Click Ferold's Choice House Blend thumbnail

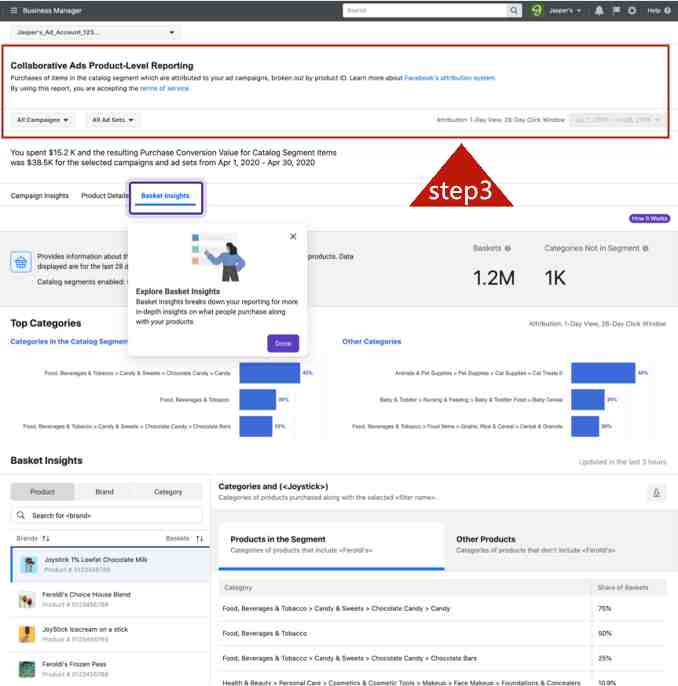pyautogui.click(x=27, y=599)
